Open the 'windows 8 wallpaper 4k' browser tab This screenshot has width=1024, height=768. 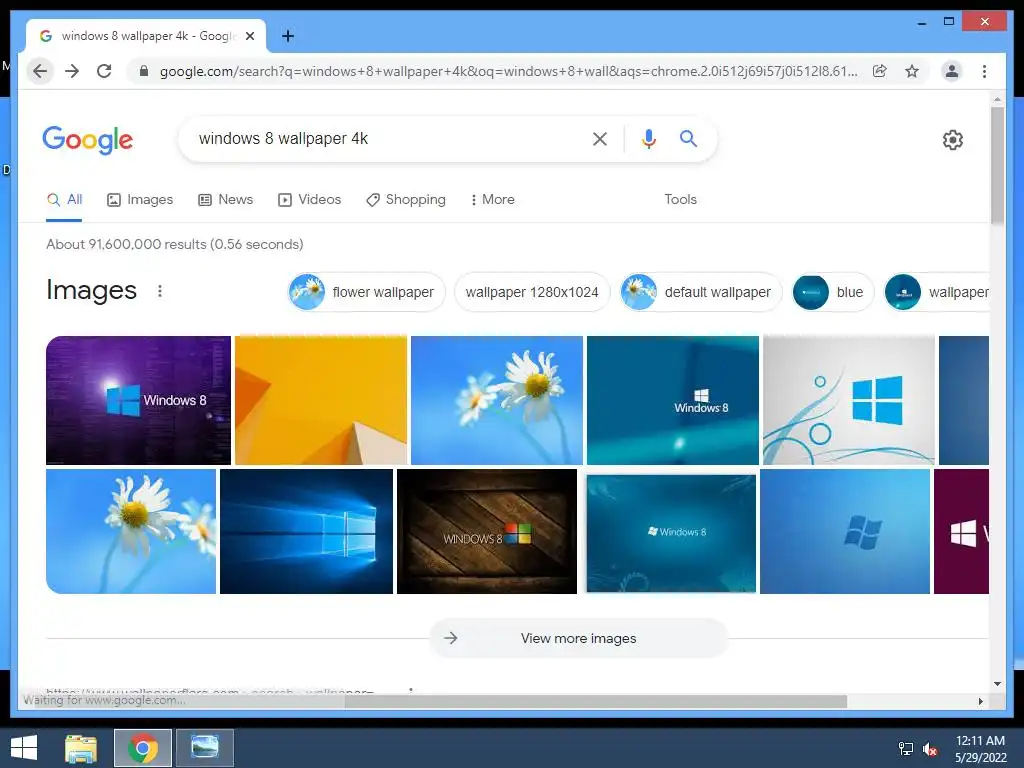tap(146, 36)
